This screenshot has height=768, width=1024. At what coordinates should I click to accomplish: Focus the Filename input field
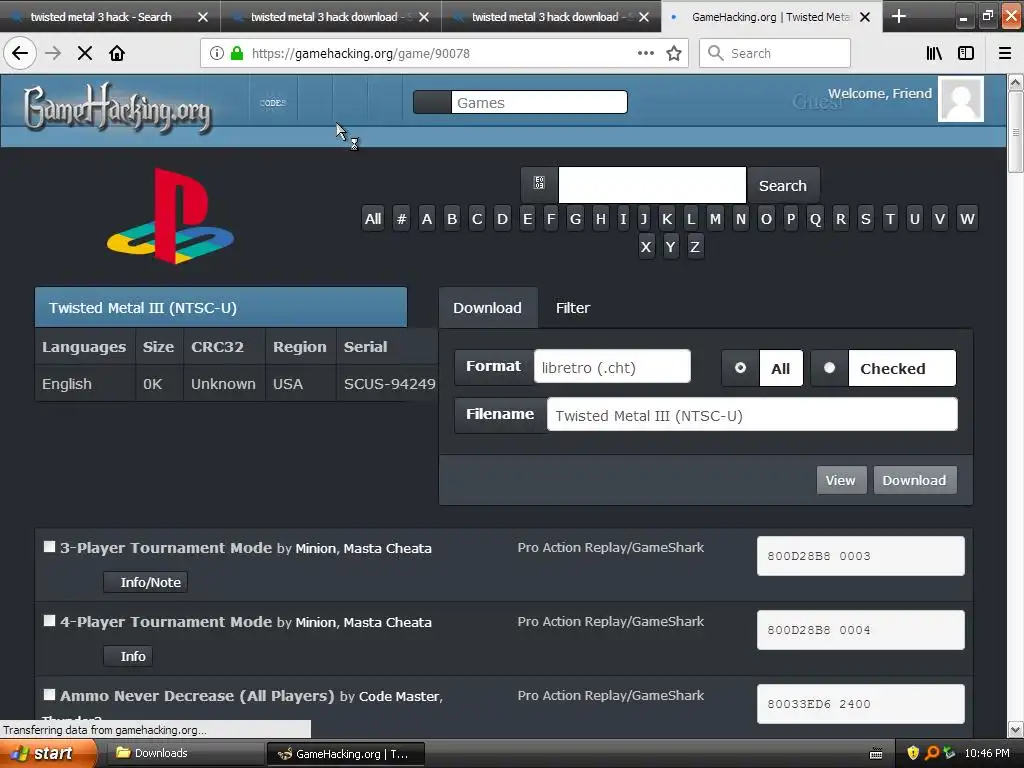click(x=752, y=414)
